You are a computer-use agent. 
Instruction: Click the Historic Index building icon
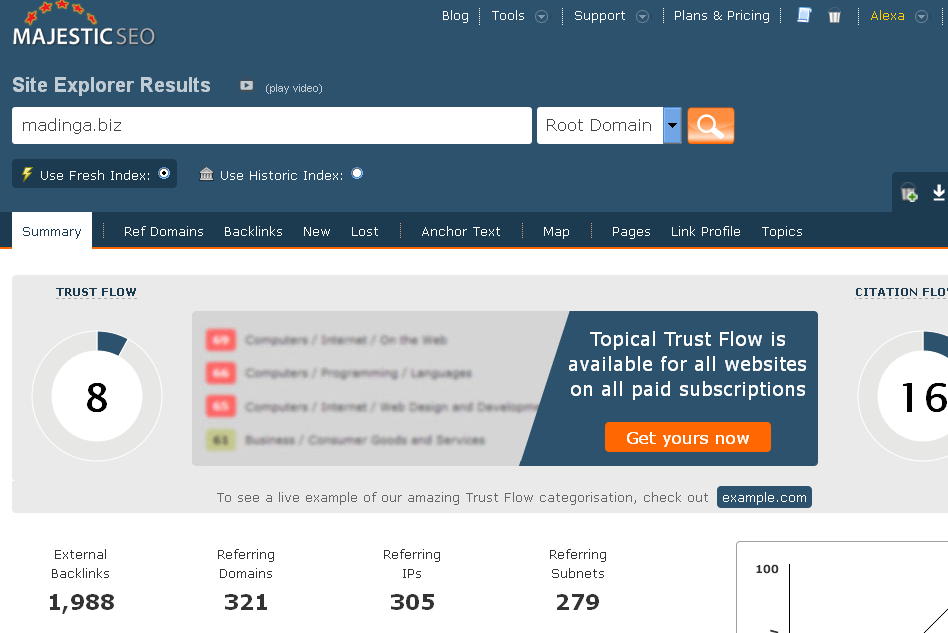[206, 174]
